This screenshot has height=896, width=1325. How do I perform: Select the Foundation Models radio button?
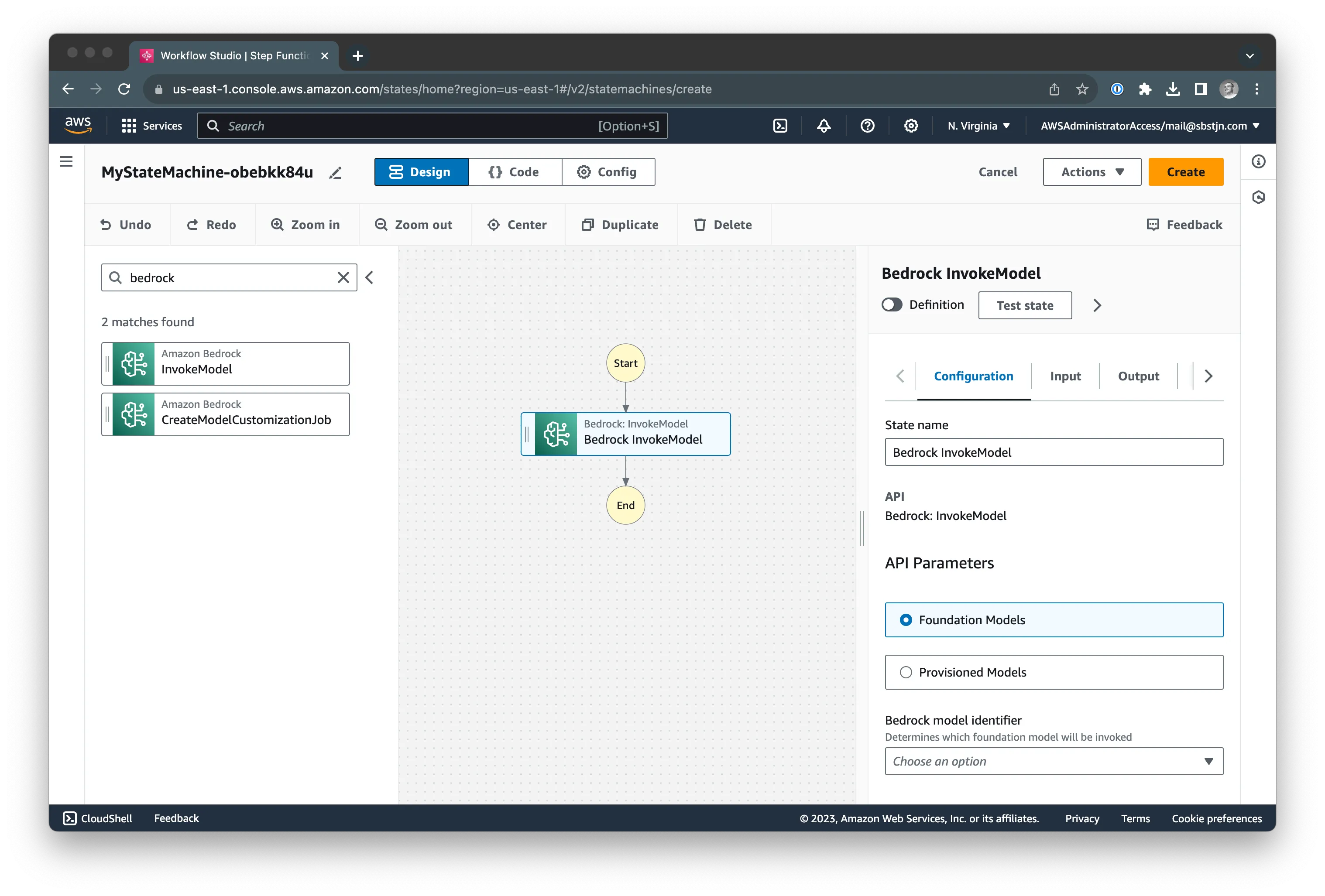coord(906,619)
